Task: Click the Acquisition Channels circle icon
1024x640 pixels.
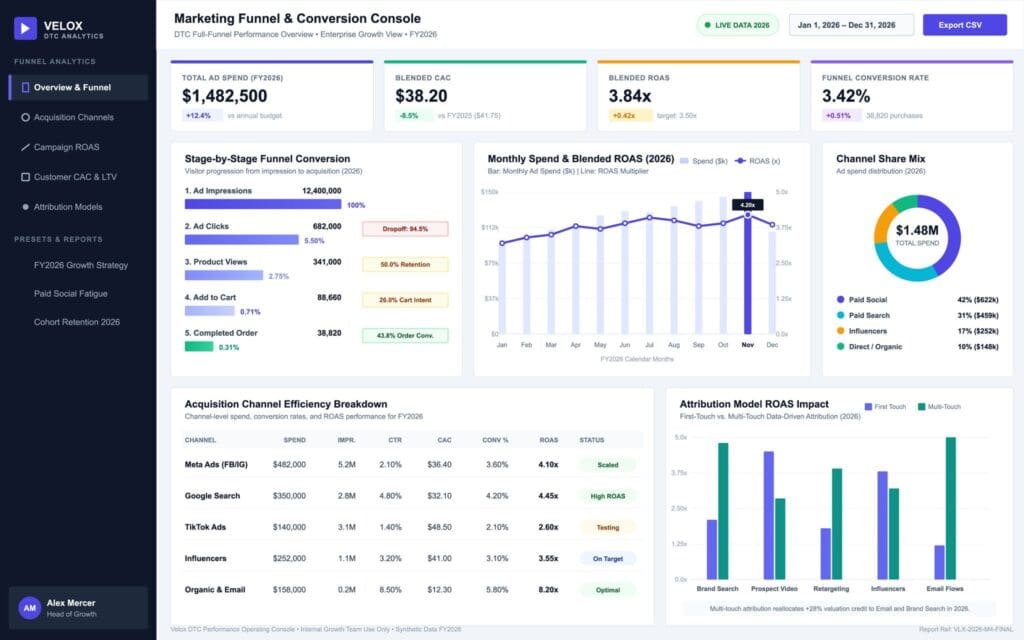Action: pos(25,118)
